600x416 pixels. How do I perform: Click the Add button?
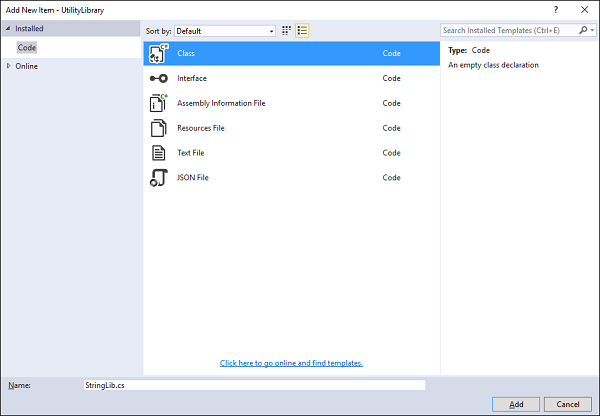(516, 404)
